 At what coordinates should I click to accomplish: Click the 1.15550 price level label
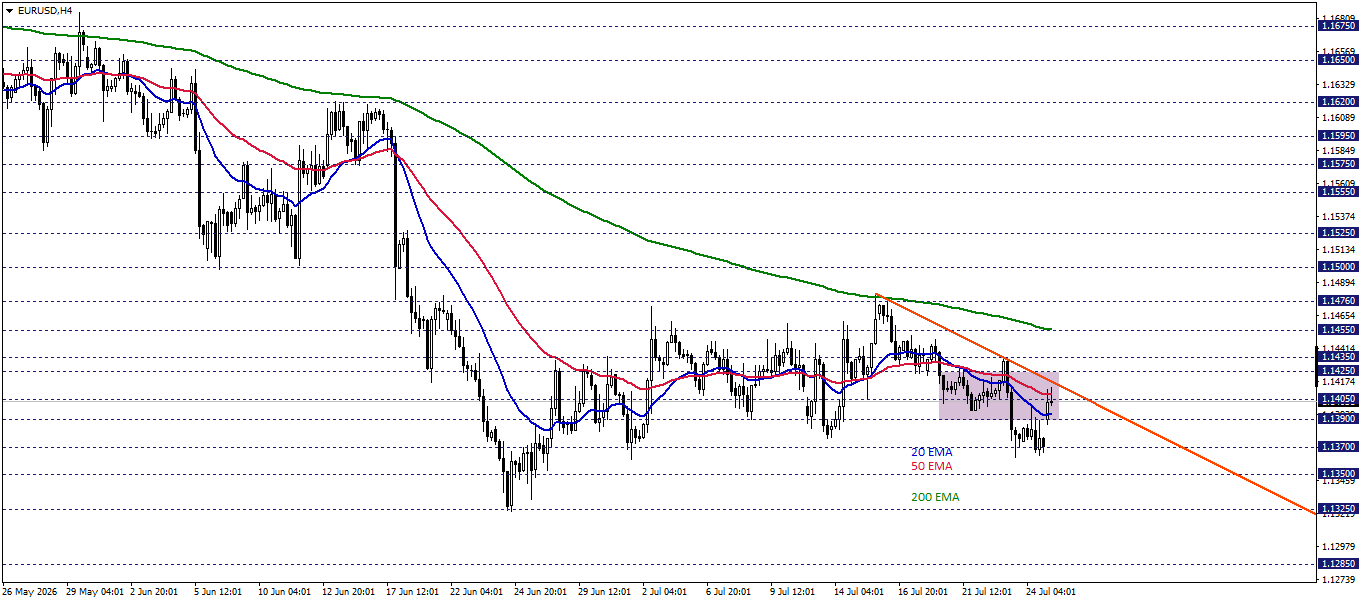(1339, 191)
